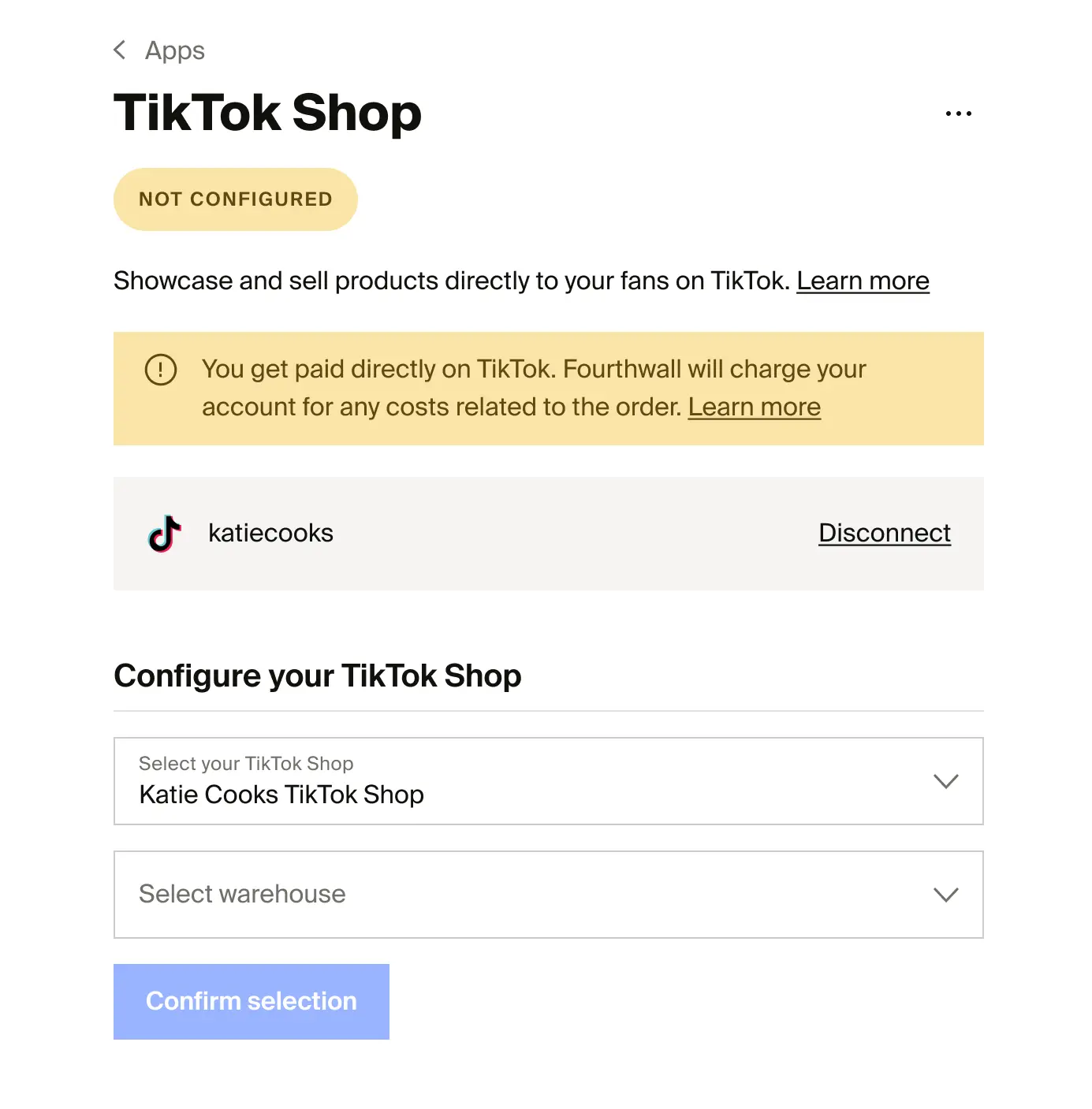The height and width of the screenshot is (1109, 1092).
Task: Click the NOT CONFIGURED status badge
Action: pos(235,199)
